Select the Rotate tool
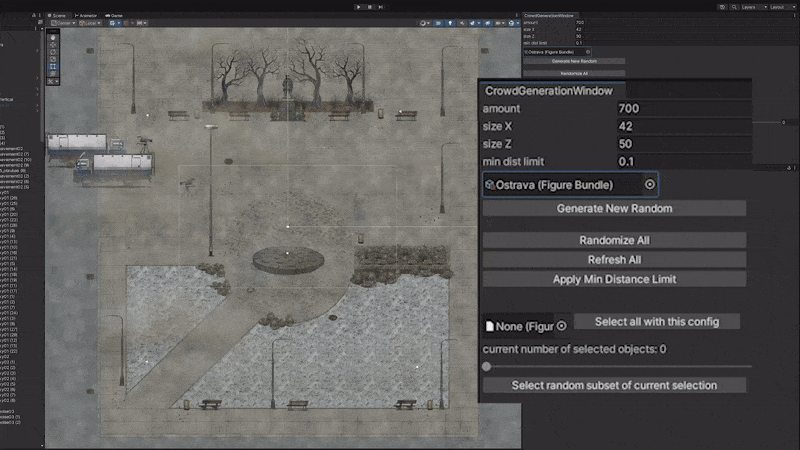 click(x=53, y=52)
